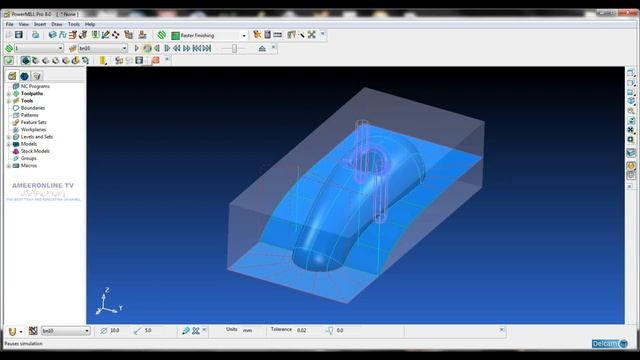Click the Eject simulation button
The height and width of the screenshot is (360, 640).
click(262, 49)
